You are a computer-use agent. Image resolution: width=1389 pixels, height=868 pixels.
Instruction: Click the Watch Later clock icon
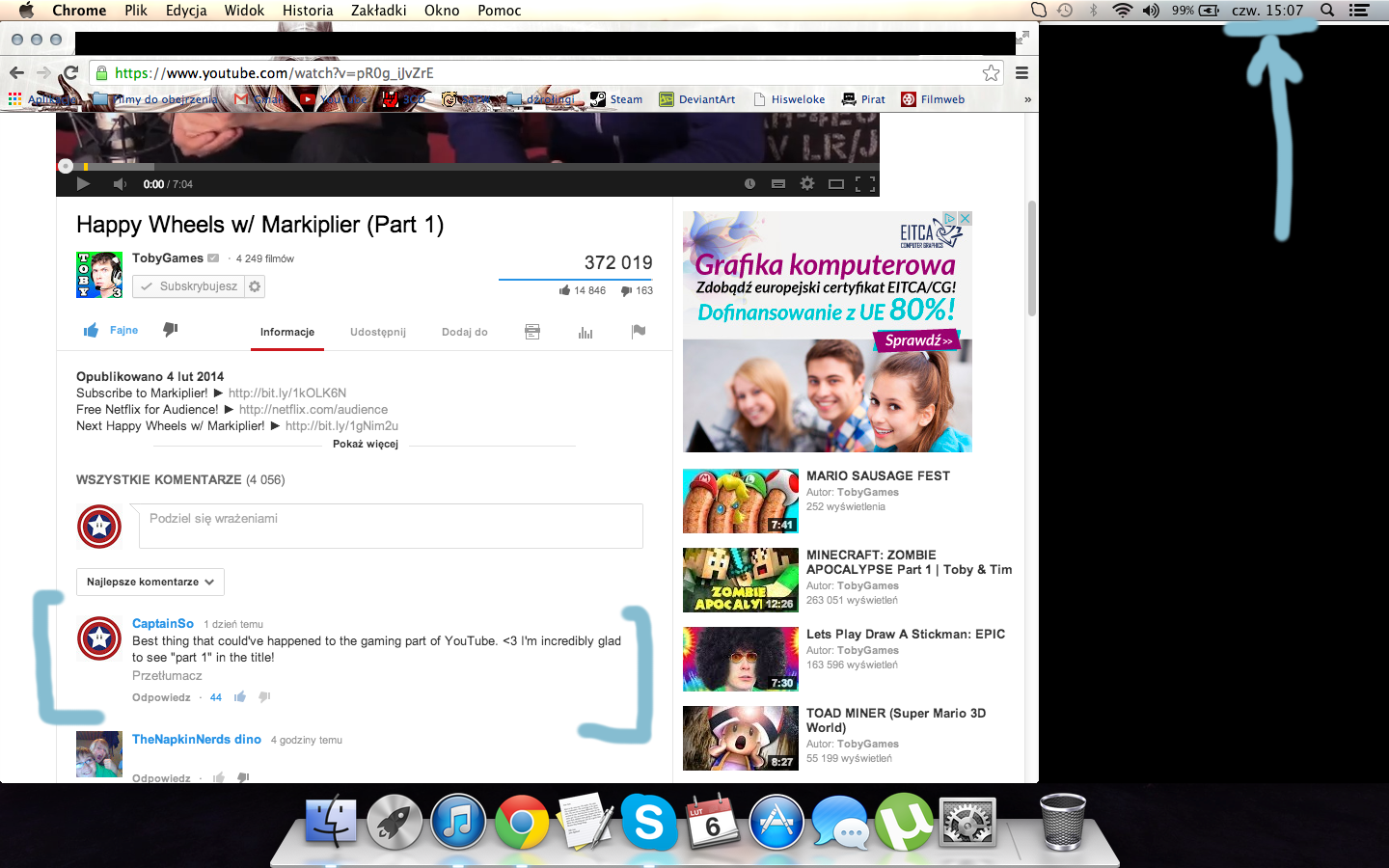pos(749,184)
